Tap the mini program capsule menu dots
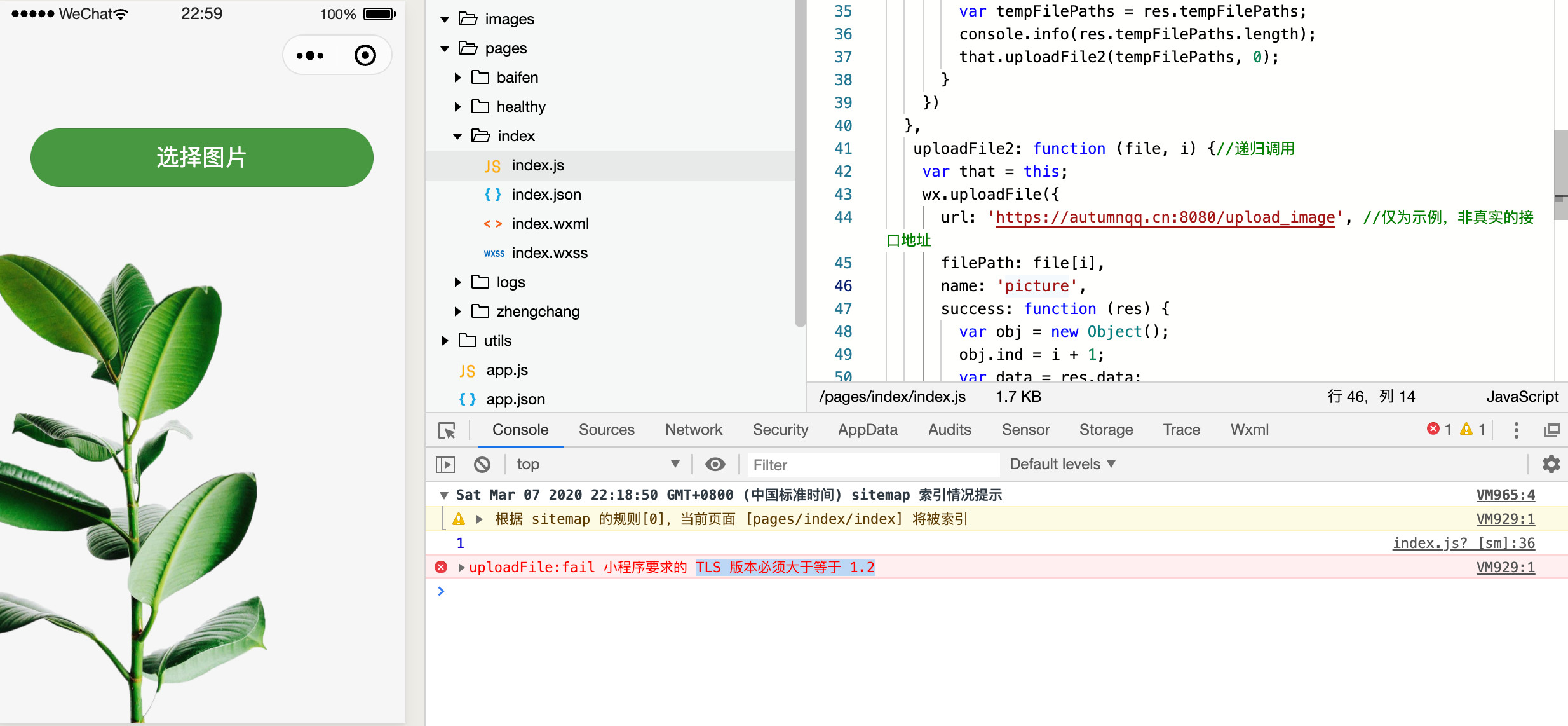 pyautogui.click(x=310, y=56)
